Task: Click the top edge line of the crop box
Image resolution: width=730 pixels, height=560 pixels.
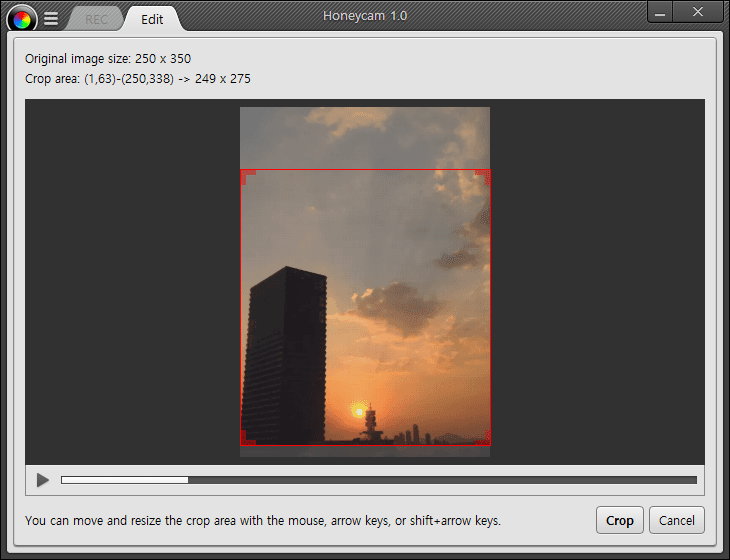Action: click(x=365, y=170)
